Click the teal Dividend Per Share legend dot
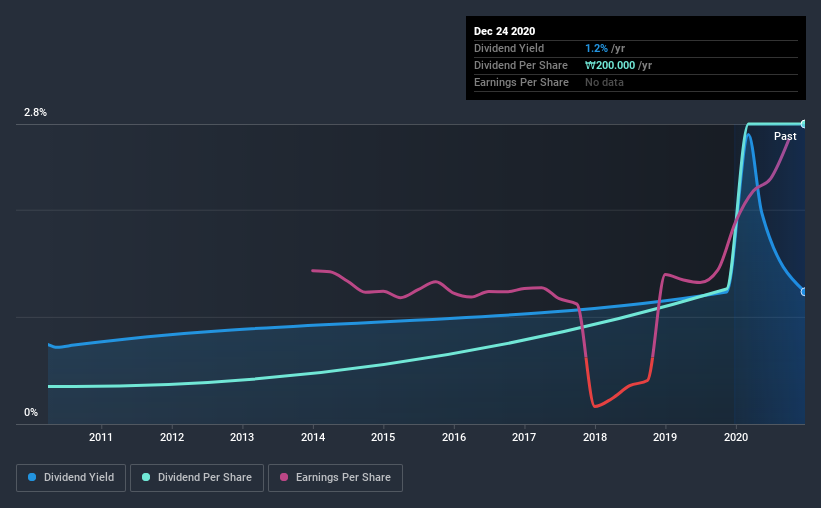The height and width of the screenshot is (508, 821). 146,477
